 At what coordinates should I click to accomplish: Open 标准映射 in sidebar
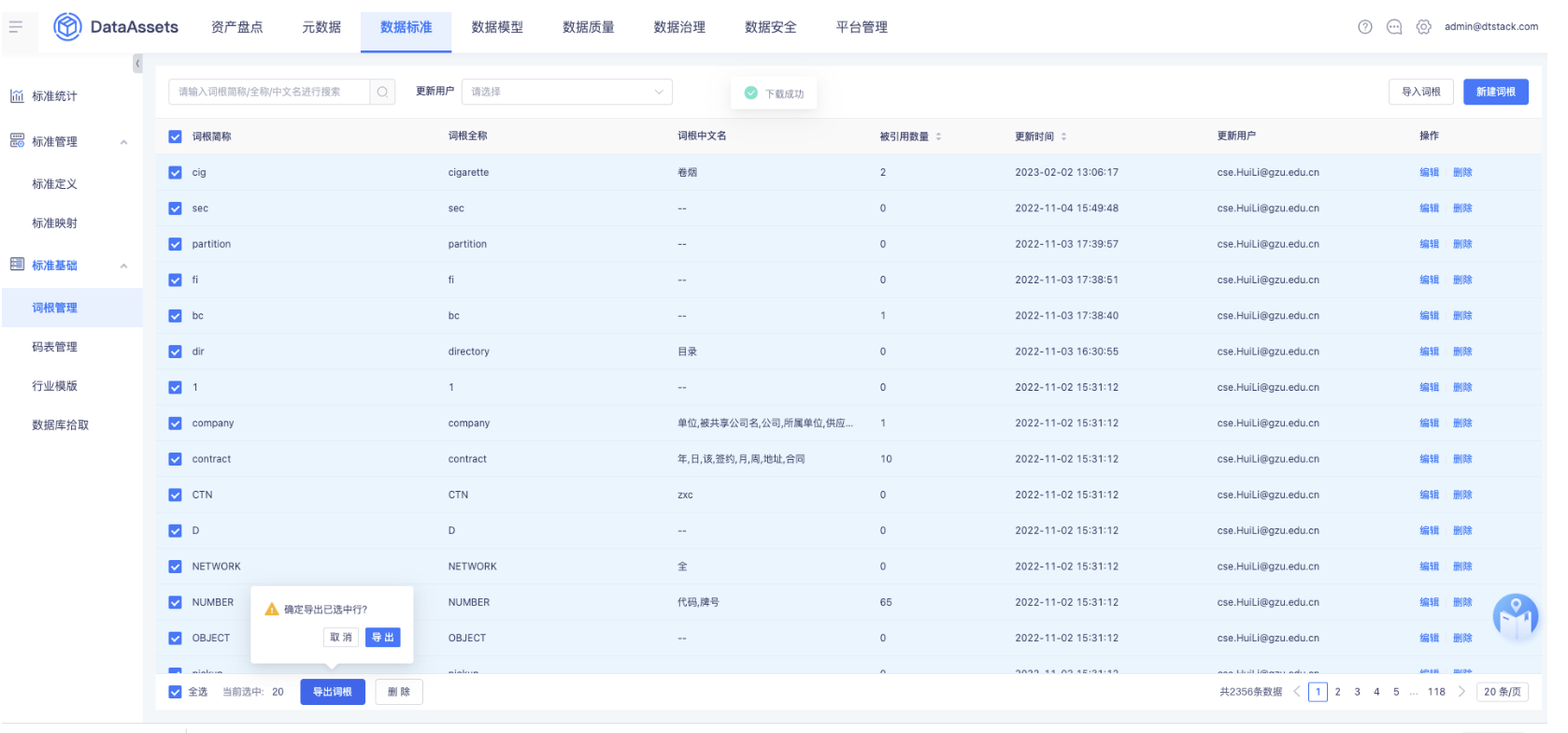pos(55,223)
